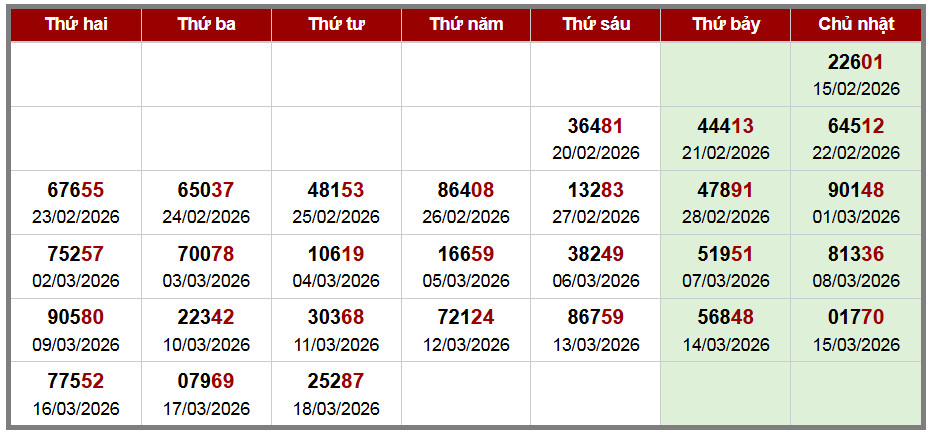The image size is (931, 437).
Task: Click the Thứ ba column header
Action: tap(206, 24)
